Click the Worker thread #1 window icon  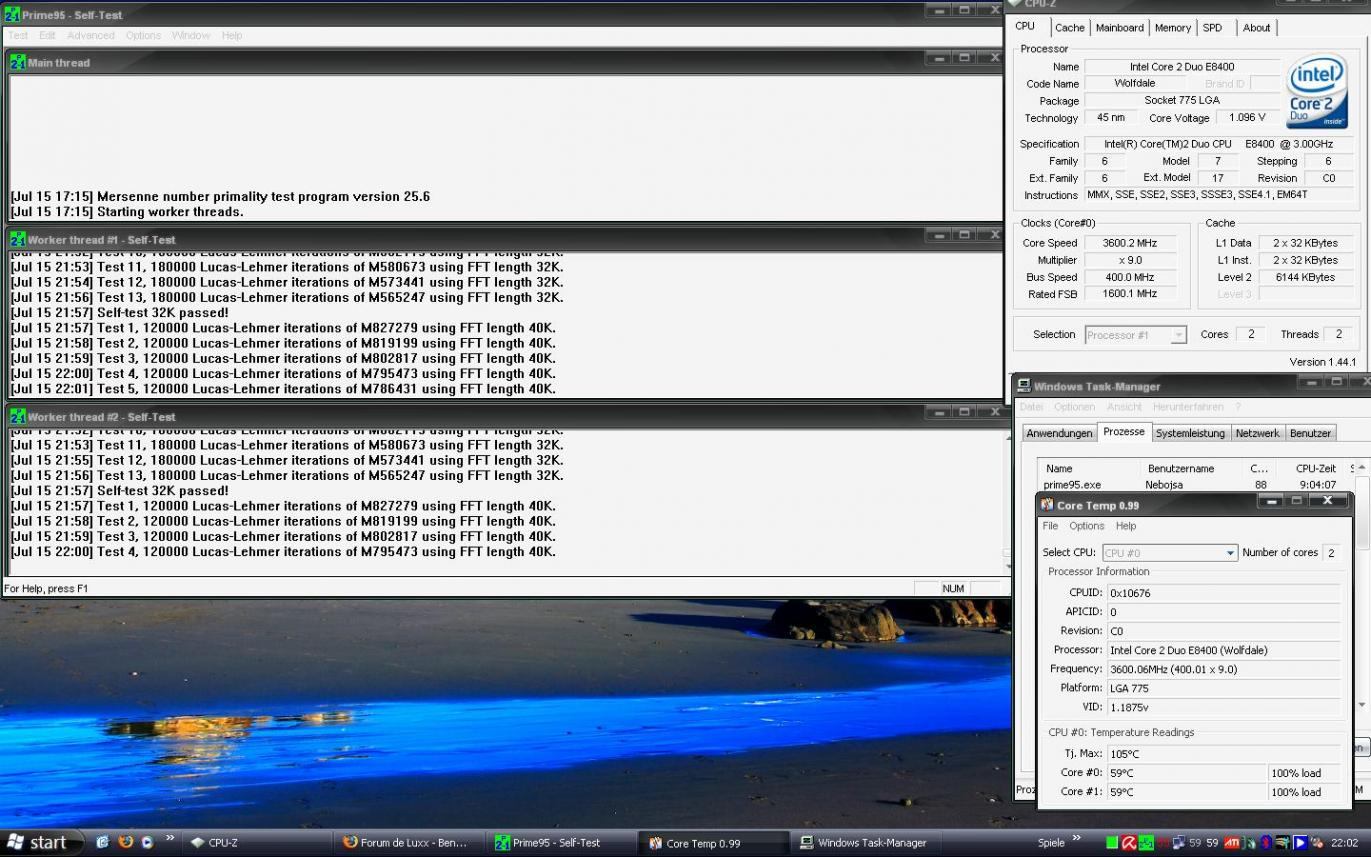pyautogui.click(x=18, y=239)
